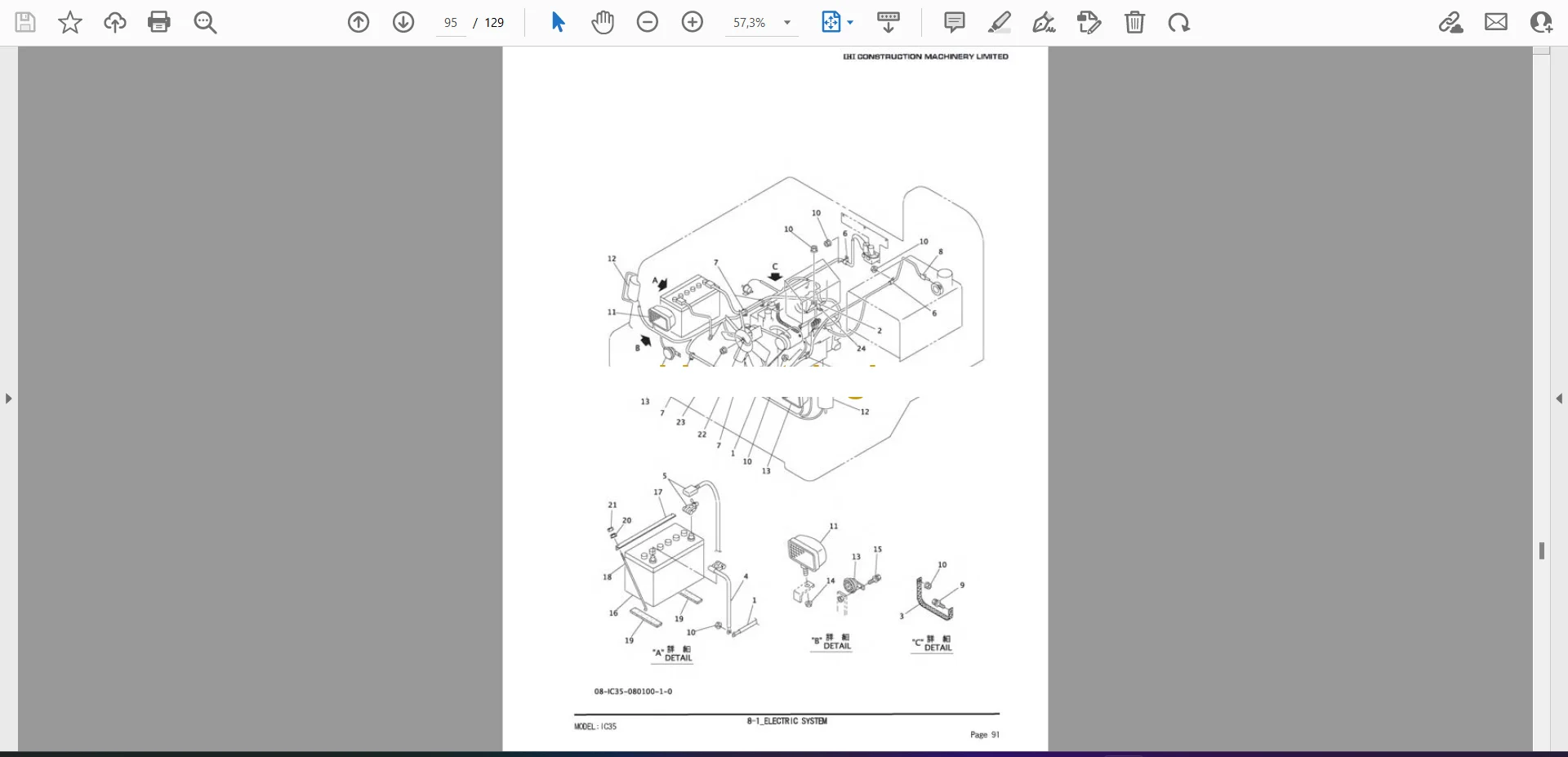Screen dimensions: 1568x757
Task: Click the Save file icon
Action: (25, 22)
